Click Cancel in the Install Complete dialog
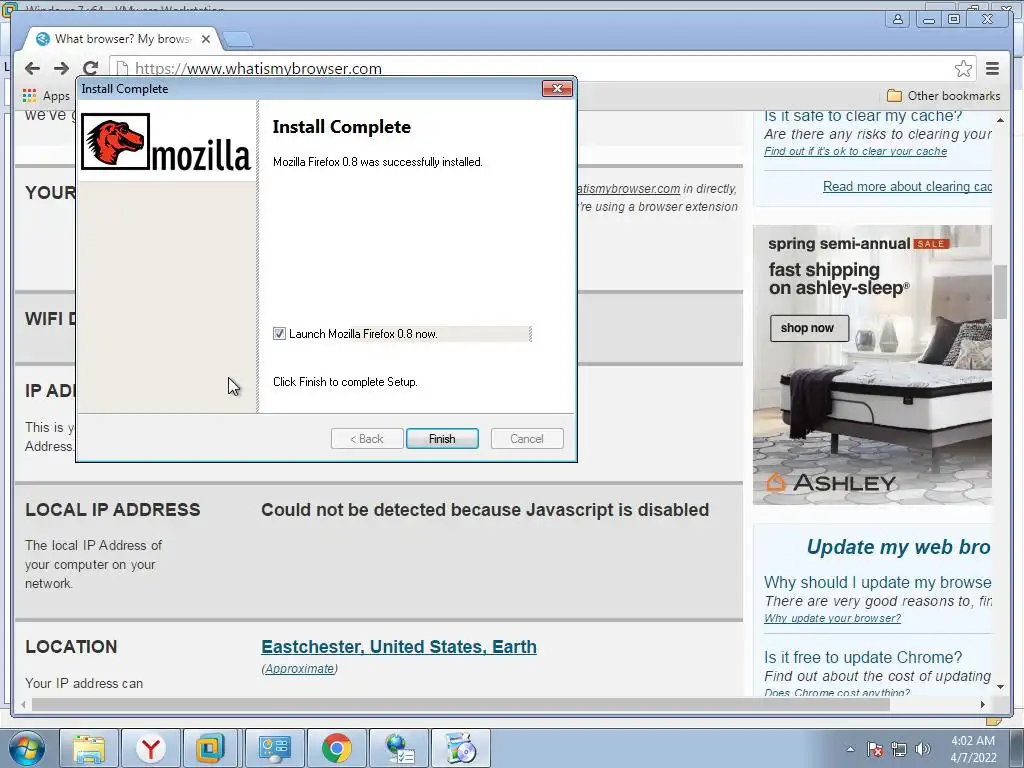This screenshot has width=1024, height=768. coord(526,439)
